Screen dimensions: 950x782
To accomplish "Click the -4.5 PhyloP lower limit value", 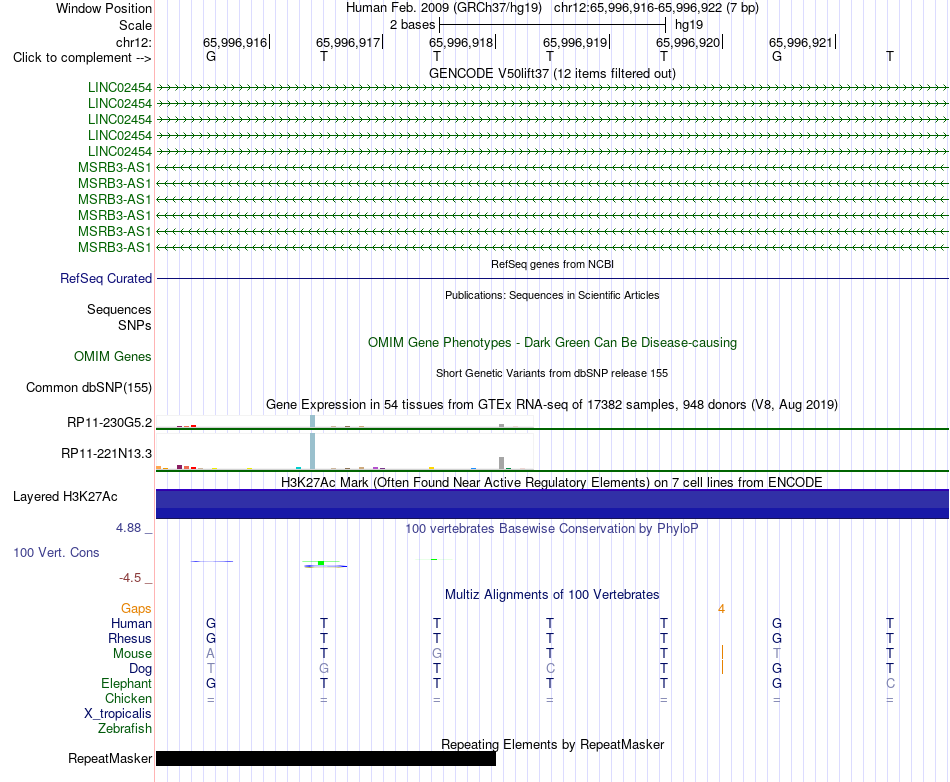I will (130, 578).
